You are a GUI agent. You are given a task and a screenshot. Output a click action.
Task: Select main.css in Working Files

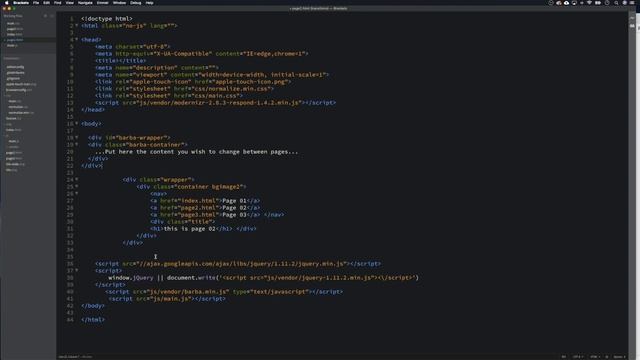pyautogui.click(x=13, y=23)
